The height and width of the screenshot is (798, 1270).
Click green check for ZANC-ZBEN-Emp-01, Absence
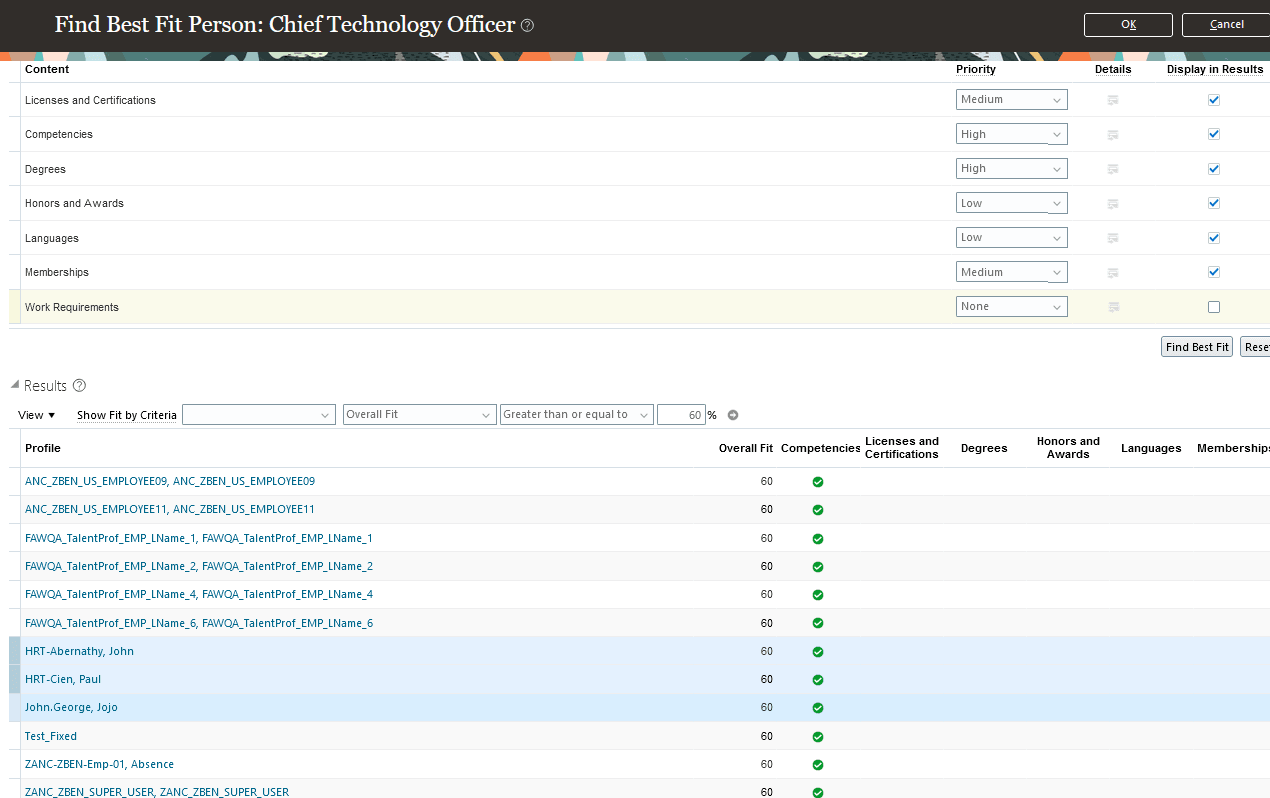[x=818, y=765]
